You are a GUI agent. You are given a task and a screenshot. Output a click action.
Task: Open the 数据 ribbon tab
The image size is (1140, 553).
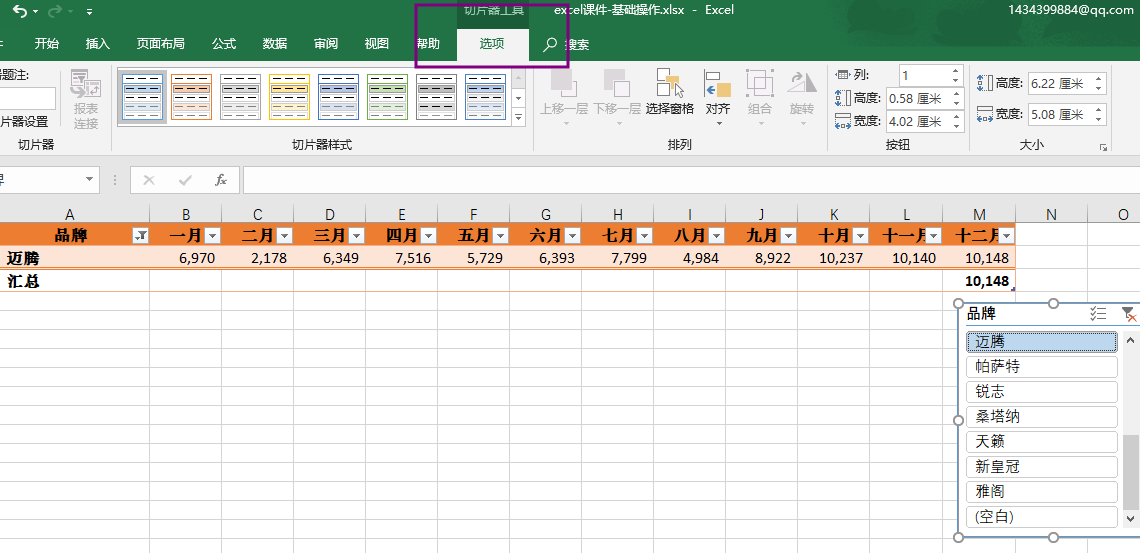click(275, 44)
